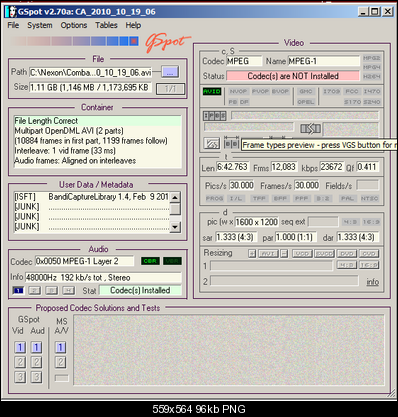Click the split-arrows icon in Video panel
The height and width of the screenshot is (417, 398).
(x=310, y=129)
